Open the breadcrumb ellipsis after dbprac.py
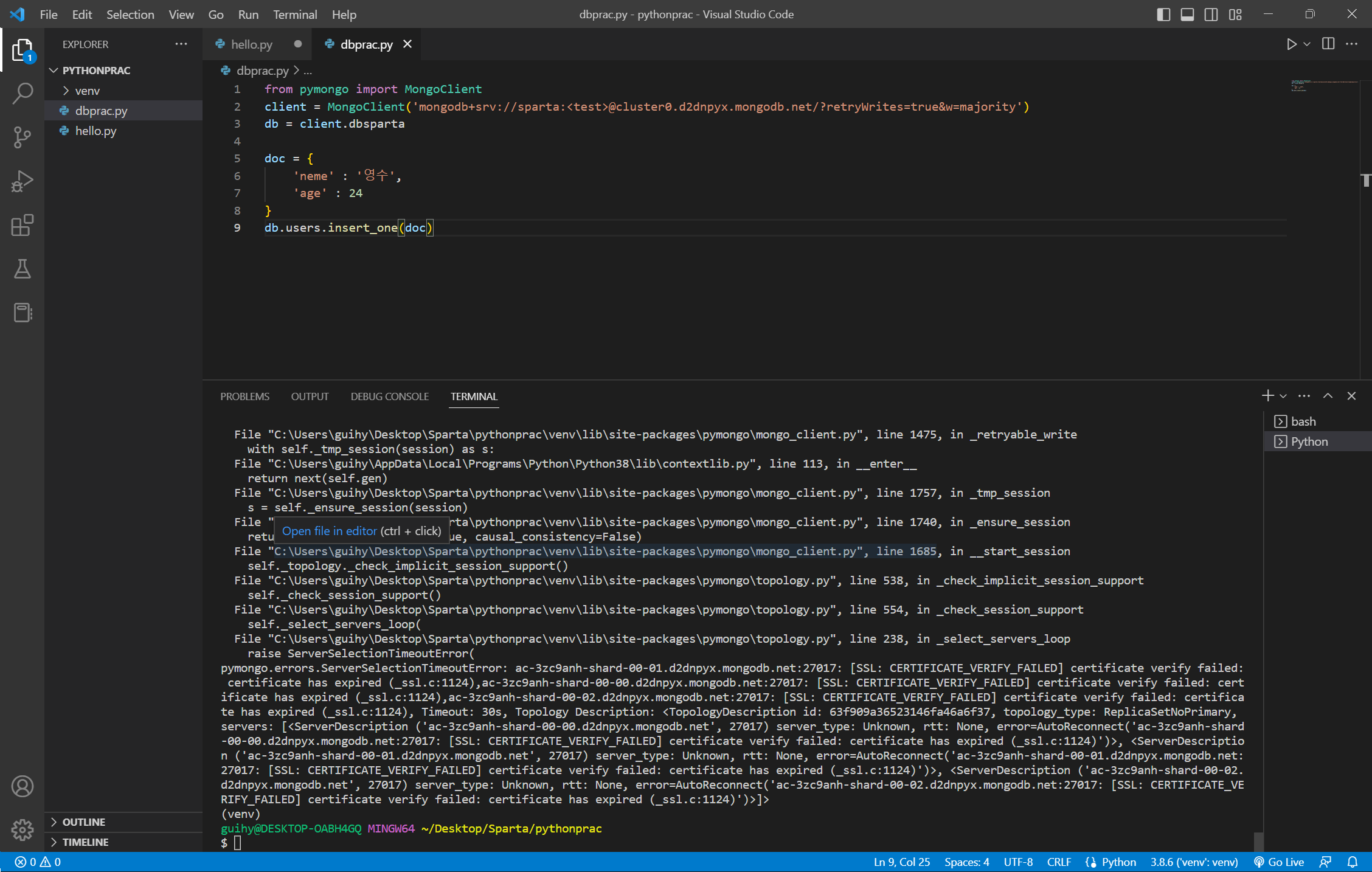The height and width of the screenshot is (872, 1372). click(x=308, y=71)
